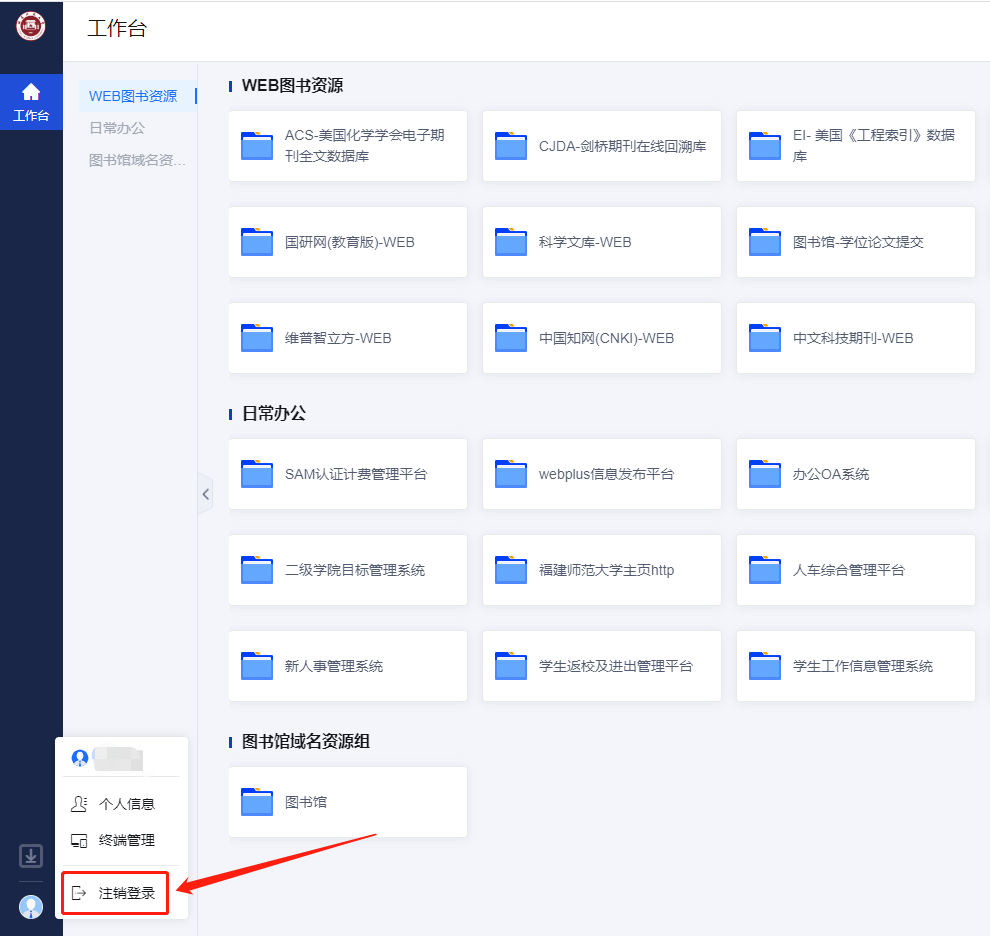Open 维普智立方-WEB resource card
Viewport: 990px width, 936px height.
[x=348, y=338]
